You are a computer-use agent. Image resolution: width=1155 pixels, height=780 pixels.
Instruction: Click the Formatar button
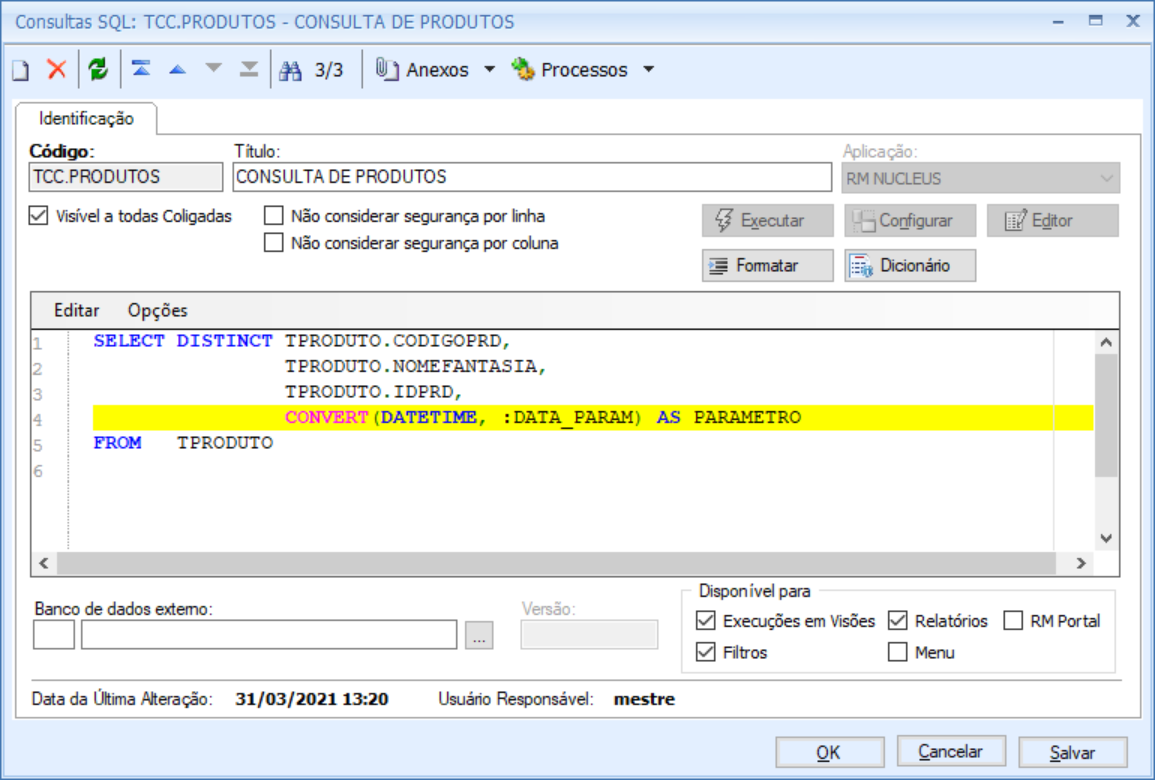click(768, 265)
